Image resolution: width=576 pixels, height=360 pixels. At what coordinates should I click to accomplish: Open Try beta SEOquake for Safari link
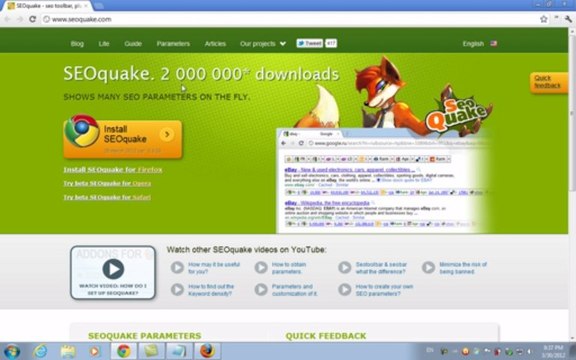107,197
